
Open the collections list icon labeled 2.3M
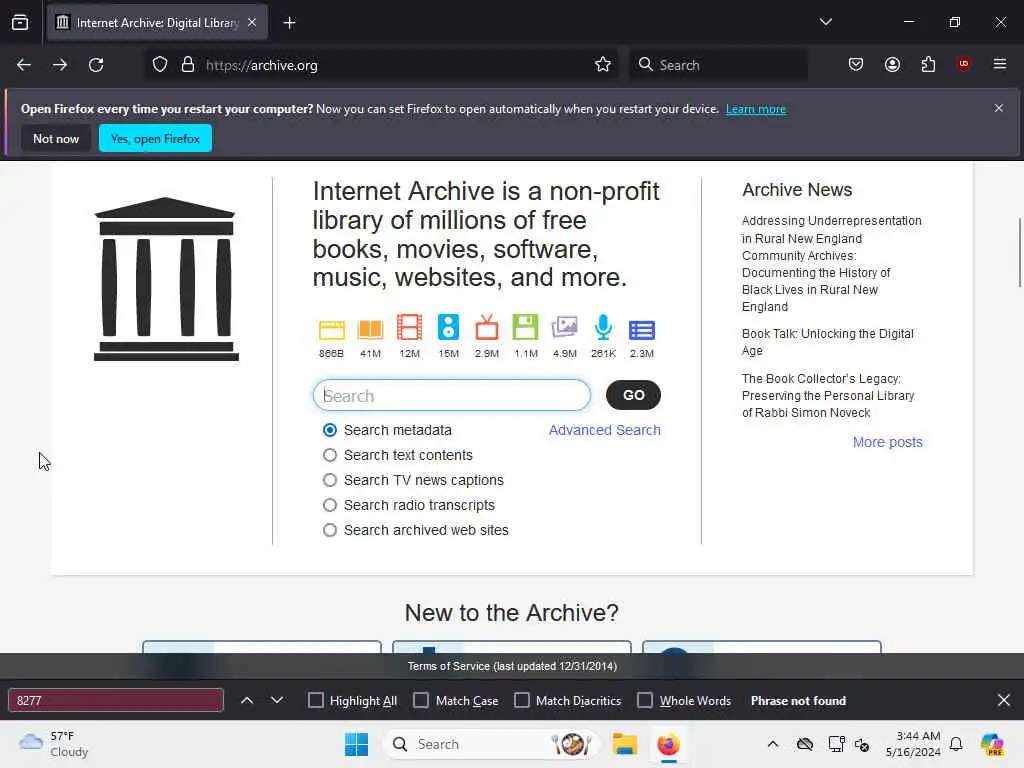tap(642, 330)
